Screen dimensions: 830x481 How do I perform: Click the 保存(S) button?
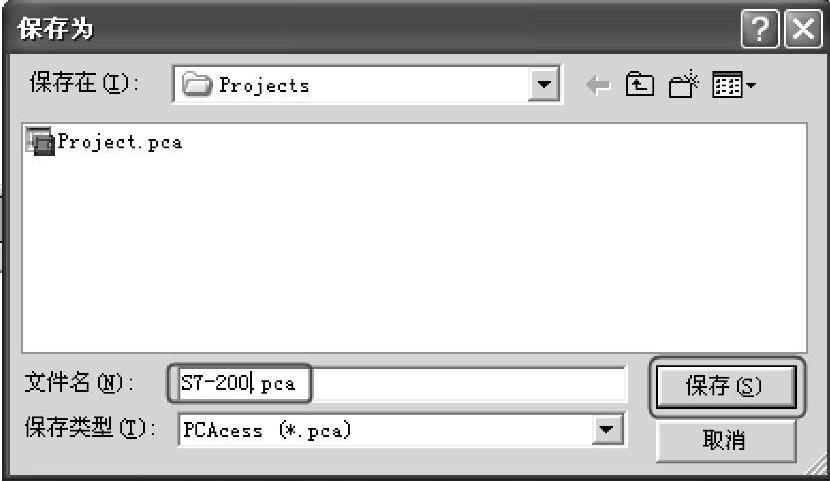click(x=726, y=386)
